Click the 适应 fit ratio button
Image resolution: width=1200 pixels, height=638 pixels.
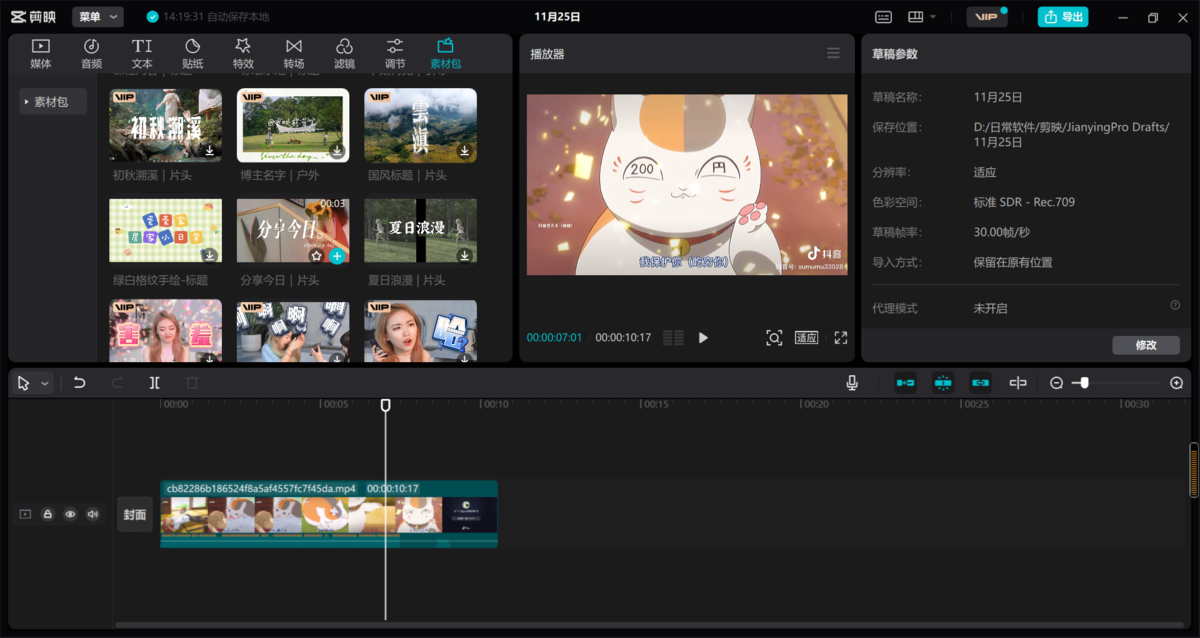(x=807, y=338)
